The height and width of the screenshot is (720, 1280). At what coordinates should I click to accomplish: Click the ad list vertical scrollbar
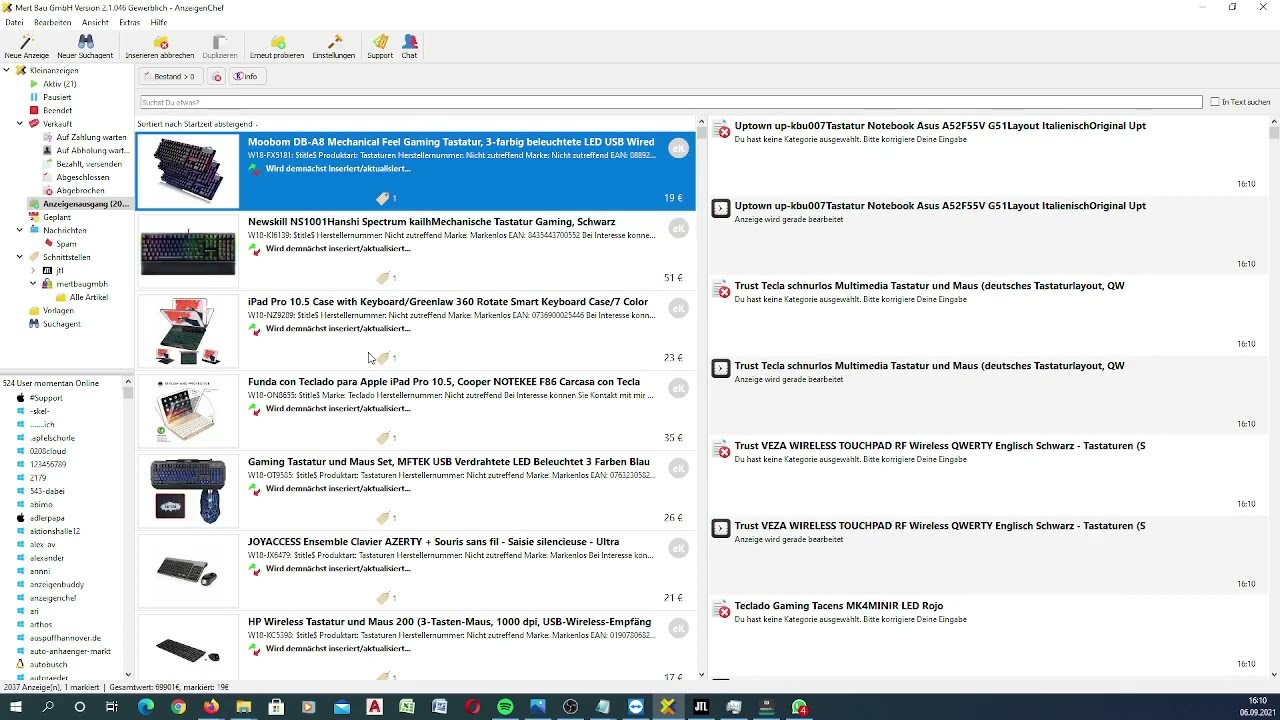[x=701, y=400]
